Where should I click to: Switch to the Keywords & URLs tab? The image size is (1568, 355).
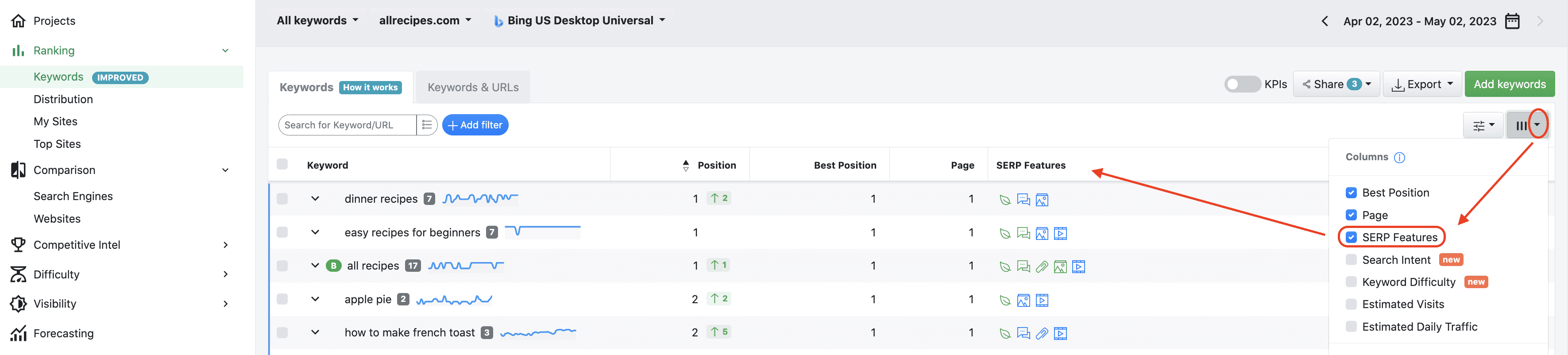(473, 88)
